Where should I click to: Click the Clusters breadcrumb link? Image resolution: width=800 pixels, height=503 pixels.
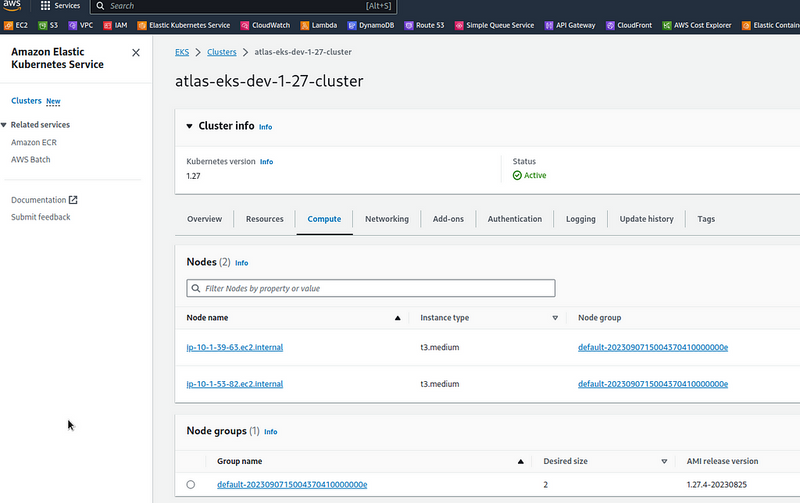click(x=221, y=51)
